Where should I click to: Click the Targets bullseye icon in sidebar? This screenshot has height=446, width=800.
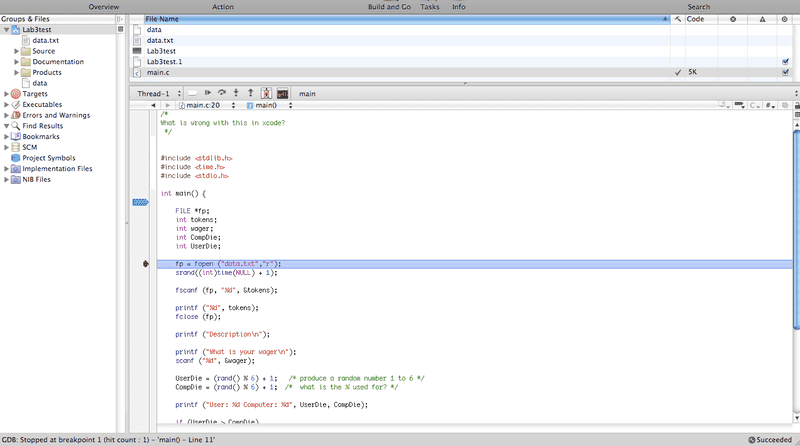[15, 93]
